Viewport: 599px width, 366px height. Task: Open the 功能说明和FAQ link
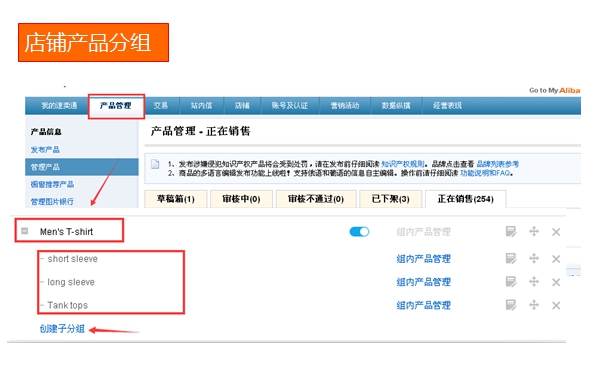coord(485,173)
